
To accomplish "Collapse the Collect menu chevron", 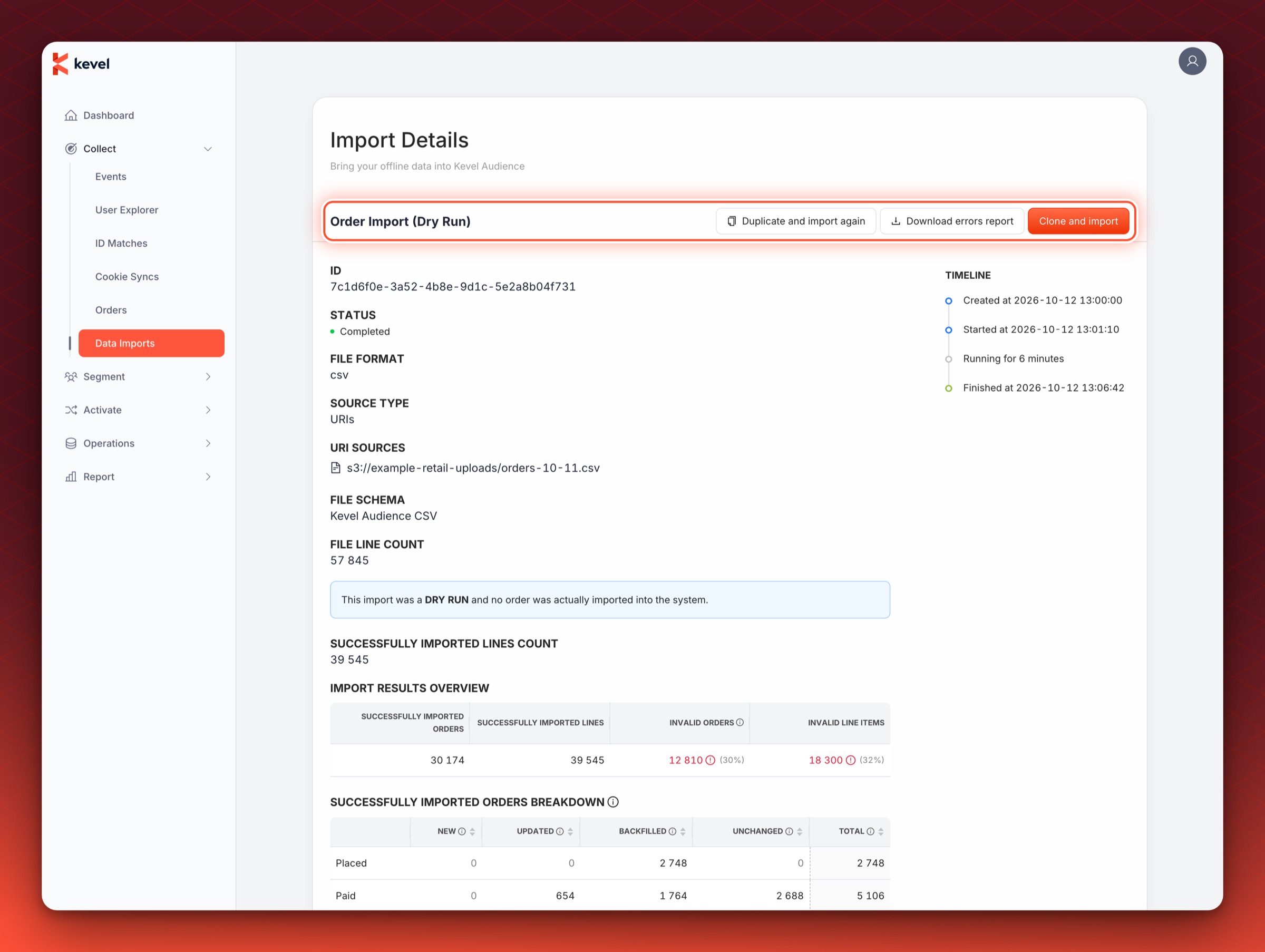I will click(x=208, y=149).
